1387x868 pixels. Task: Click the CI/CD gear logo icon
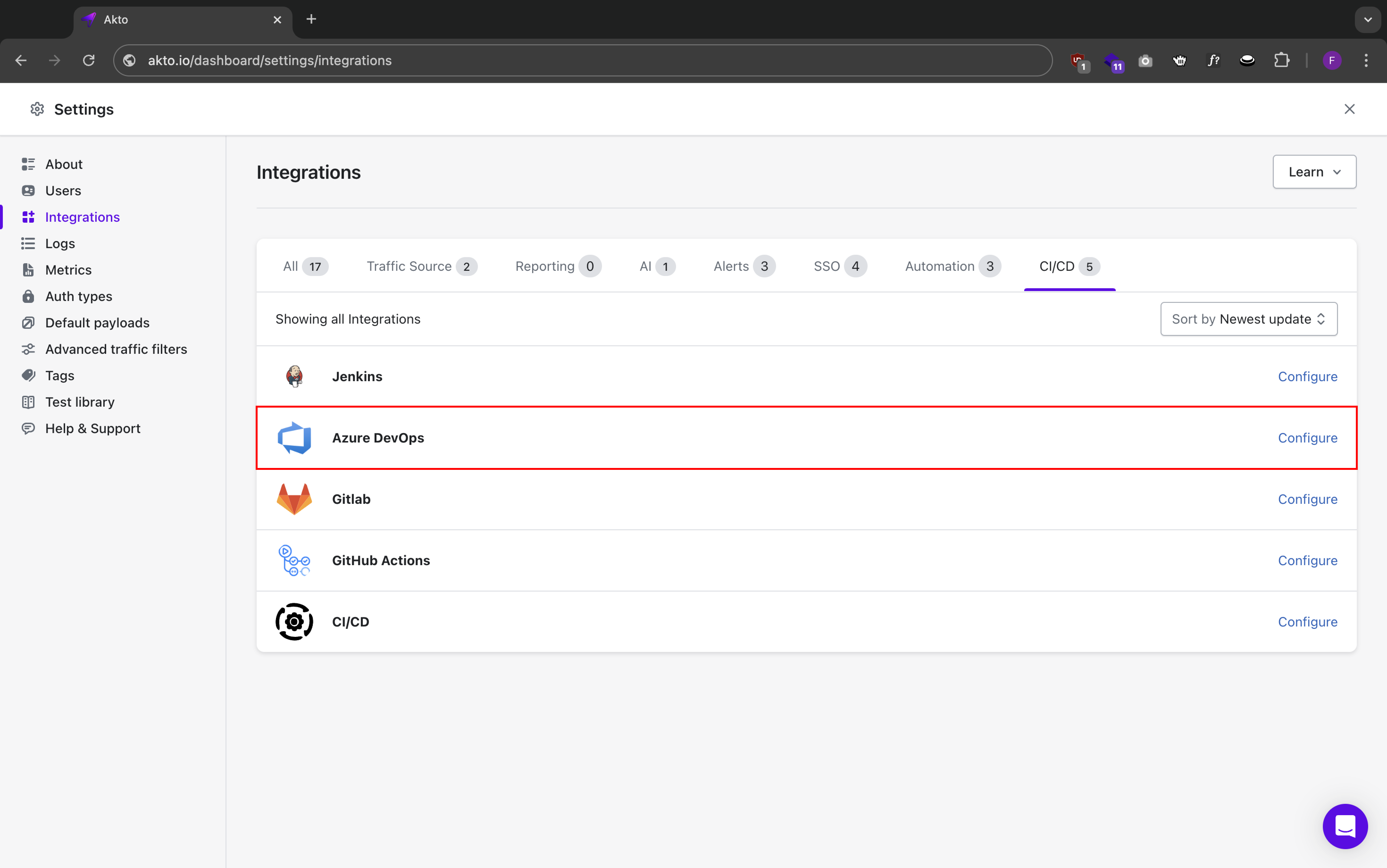click(294, 622)
